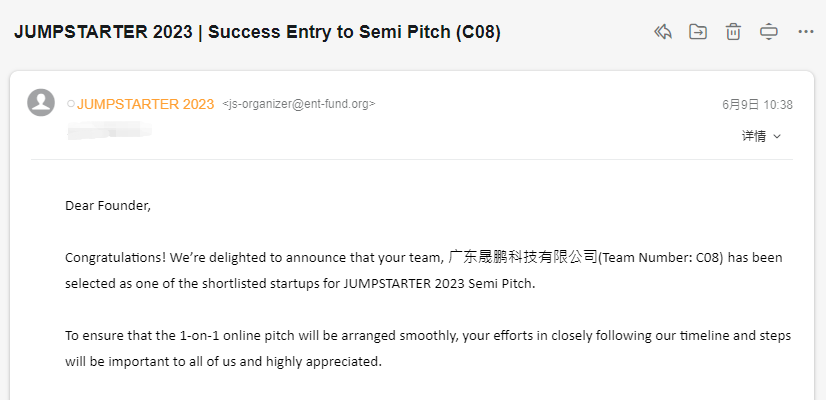Click the 'Congratulations!' word in the body

coord(109,257)
